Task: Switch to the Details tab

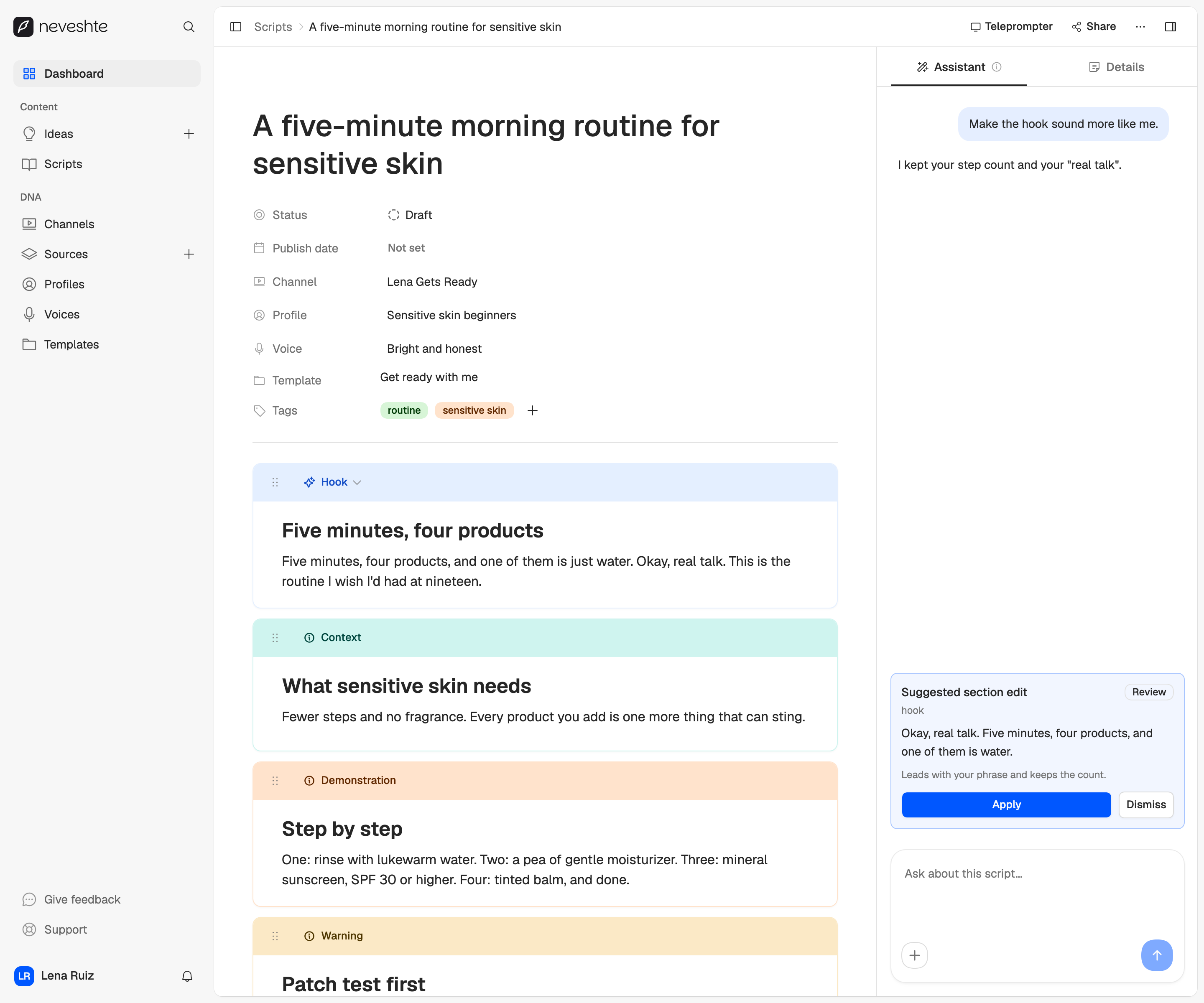Action: click(x=1116, y=67)
